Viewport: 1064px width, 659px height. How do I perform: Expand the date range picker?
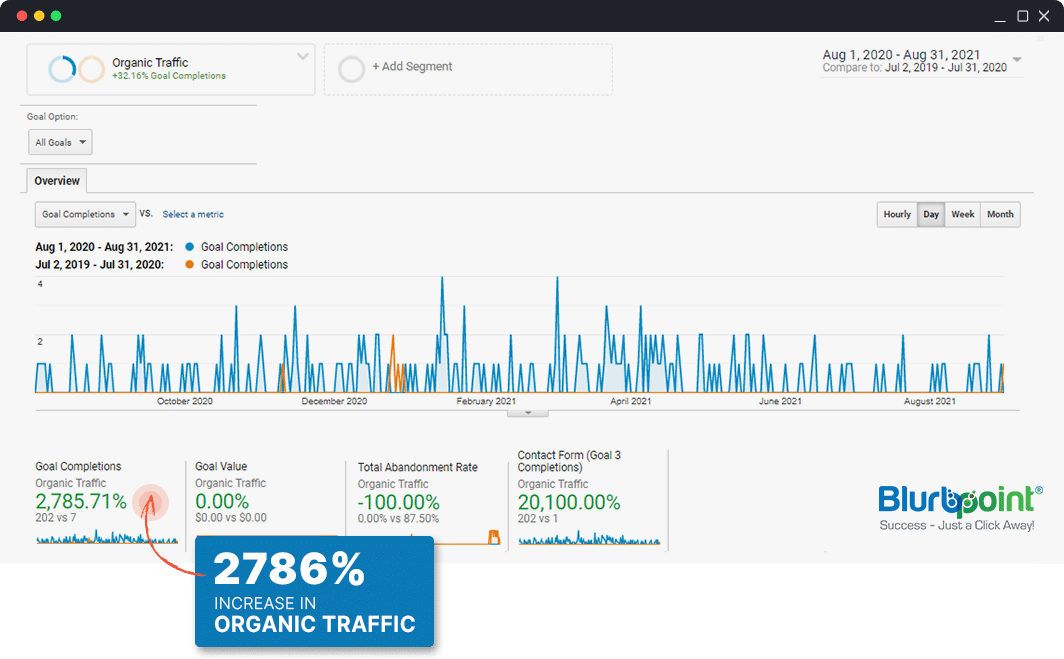tap(1017, 60)
